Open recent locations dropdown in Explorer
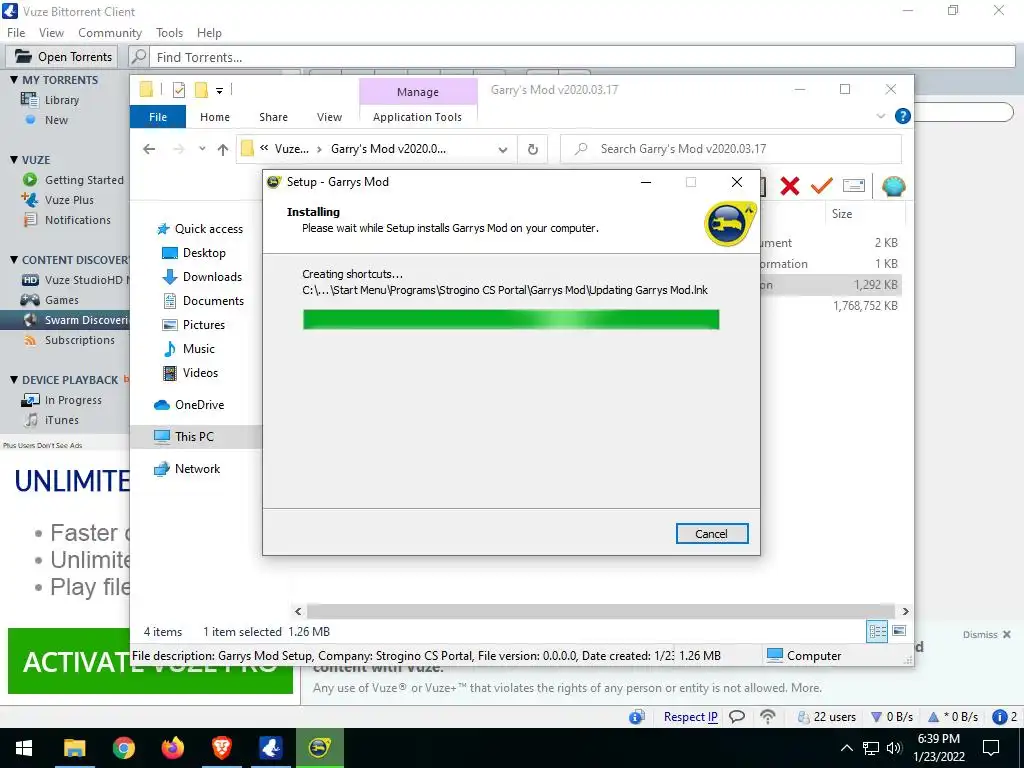1024x768 pixels. 202,149
